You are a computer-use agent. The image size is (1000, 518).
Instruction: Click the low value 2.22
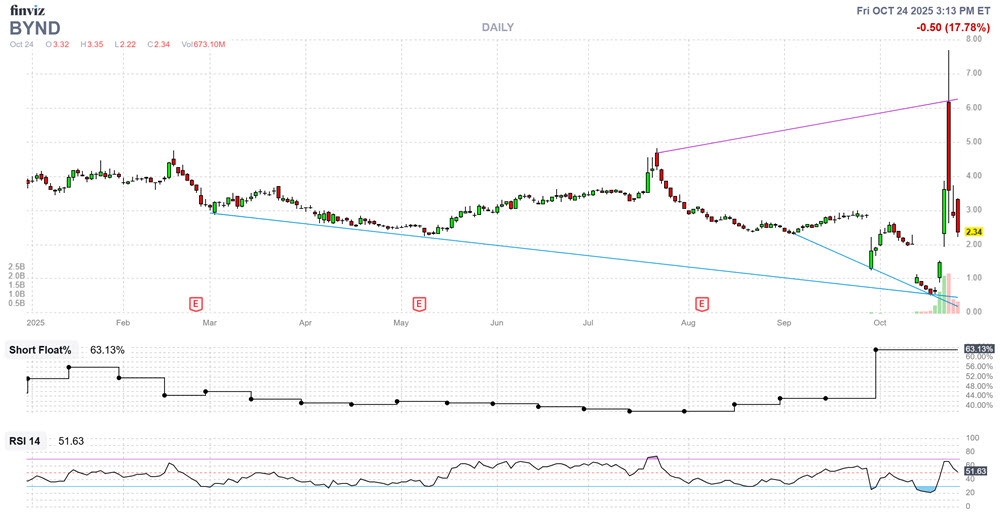(x=128, y=45)
